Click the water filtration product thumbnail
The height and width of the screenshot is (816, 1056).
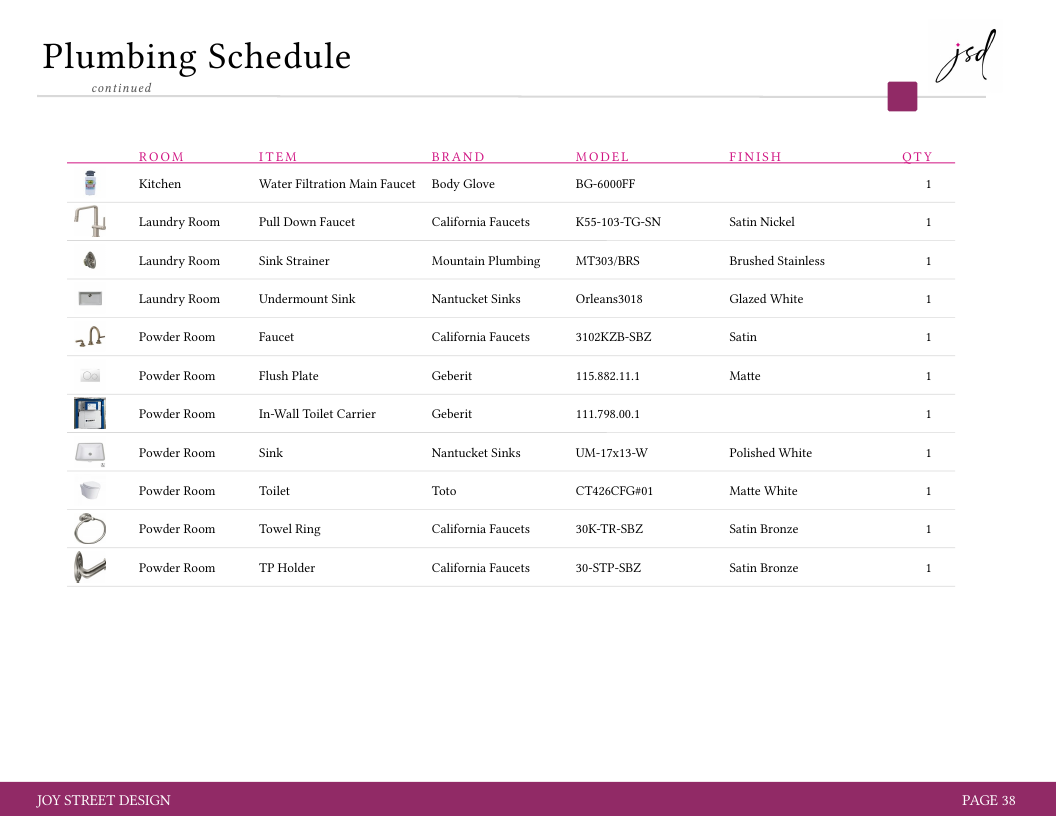[90, 183]
